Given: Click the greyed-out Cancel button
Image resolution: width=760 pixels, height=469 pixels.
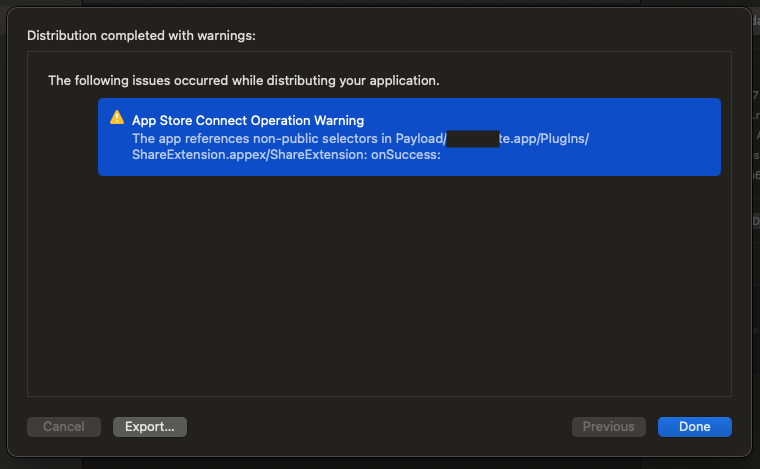Looking at the screenshot, I should (64, 427).
